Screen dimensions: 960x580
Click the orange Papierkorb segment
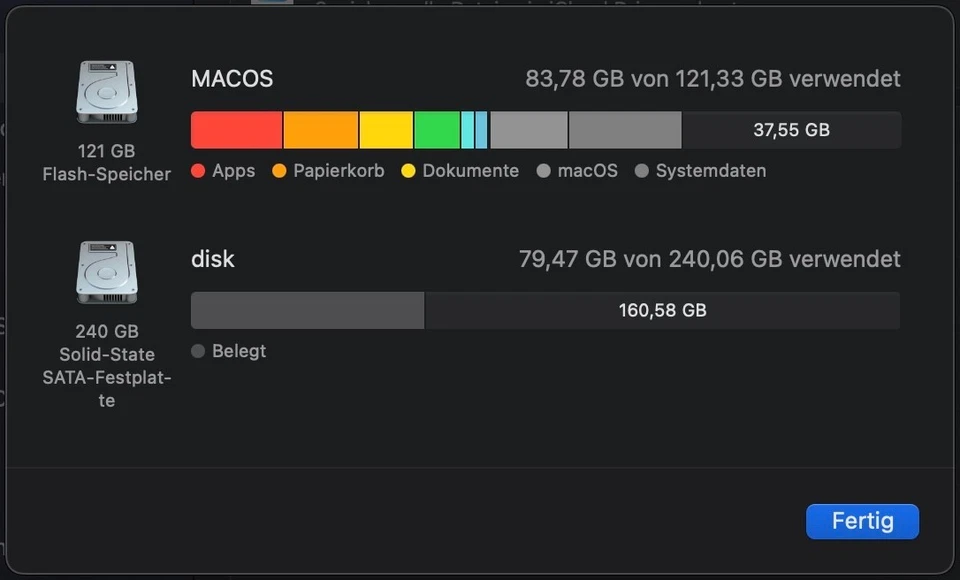pyautogui.click(x=320, y=129)
